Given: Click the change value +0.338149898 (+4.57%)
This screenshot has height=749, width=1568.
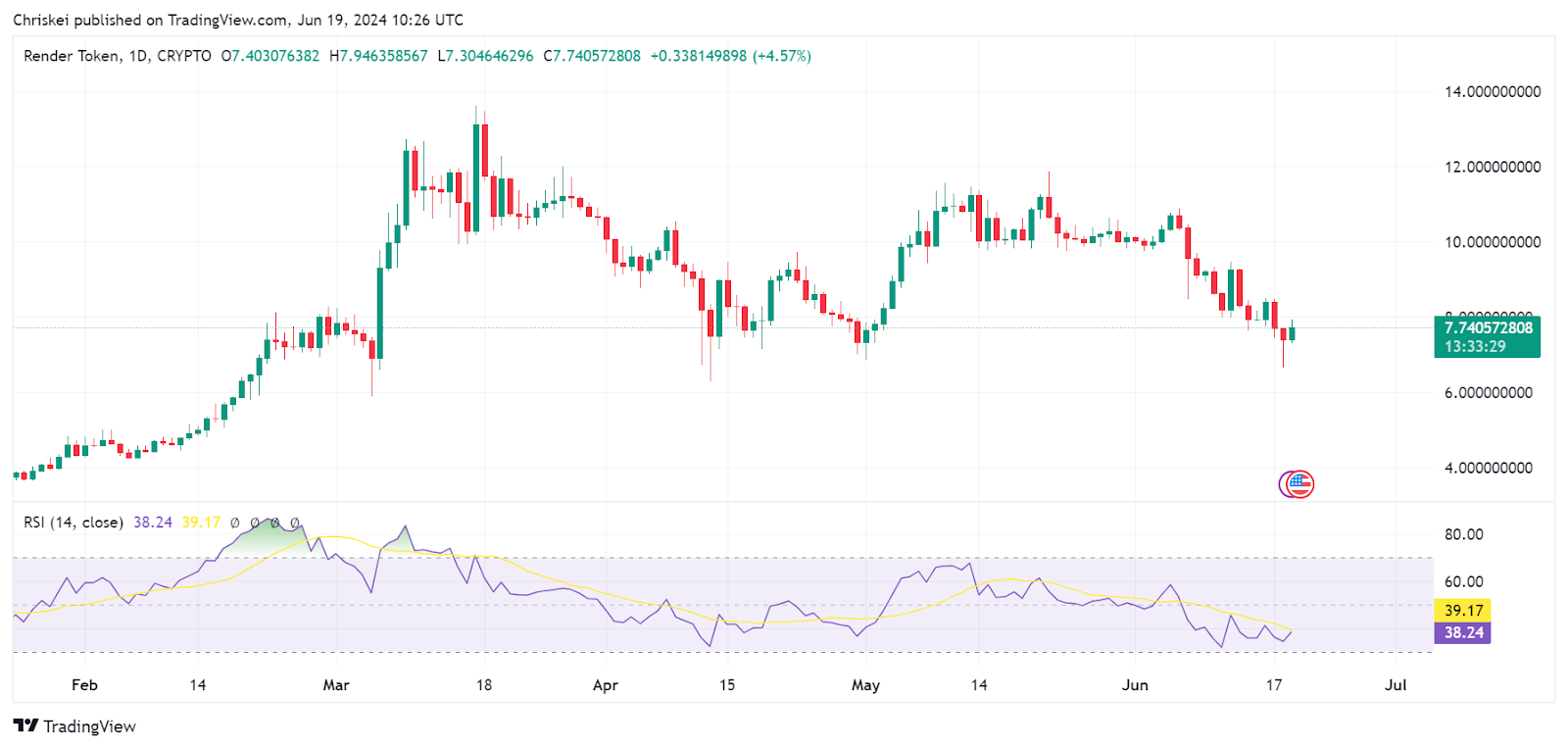Looking at the screenshot, I should (x=731, y=56).
